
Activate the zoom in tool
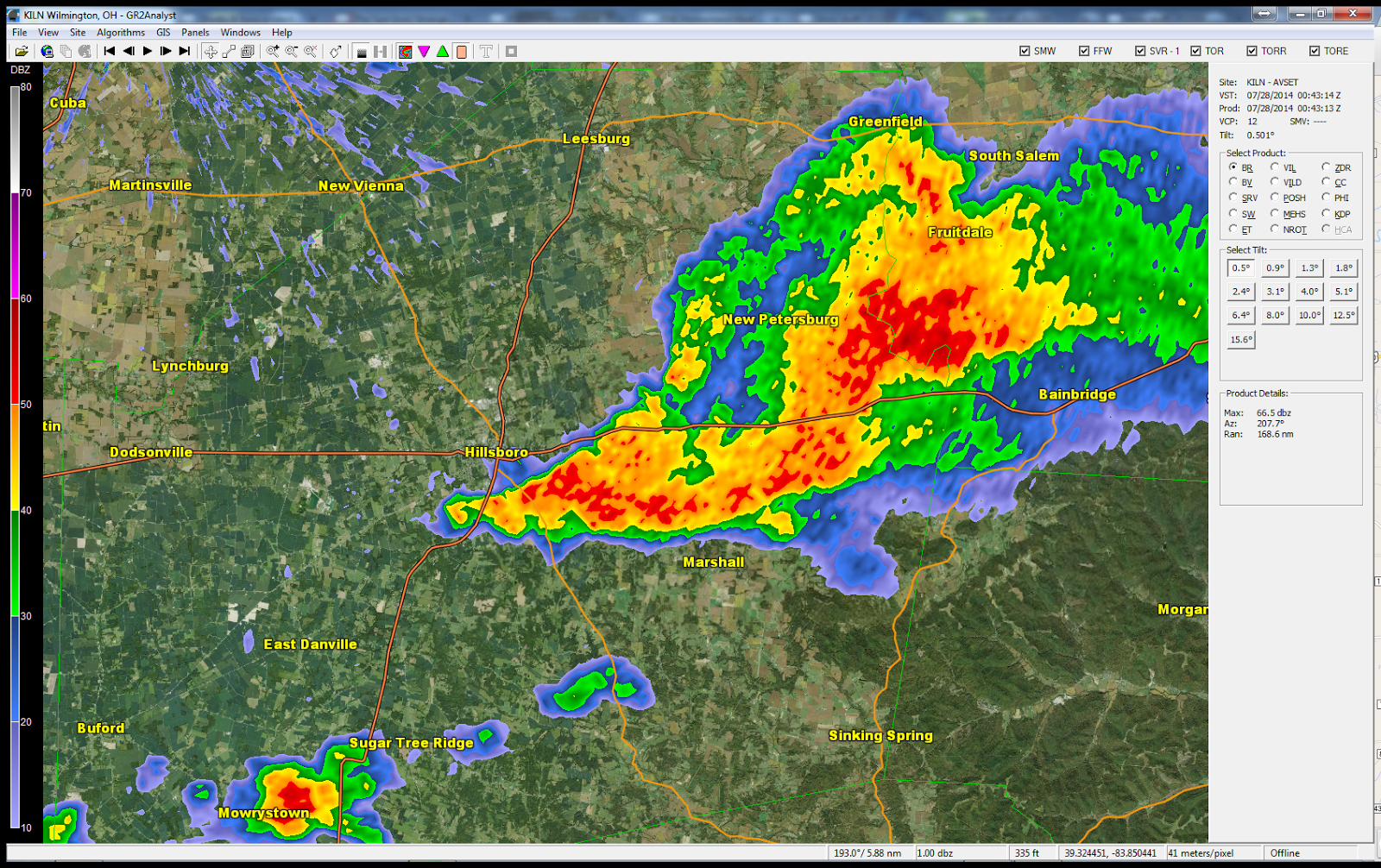pyautogui.click(x=273, y=50)
